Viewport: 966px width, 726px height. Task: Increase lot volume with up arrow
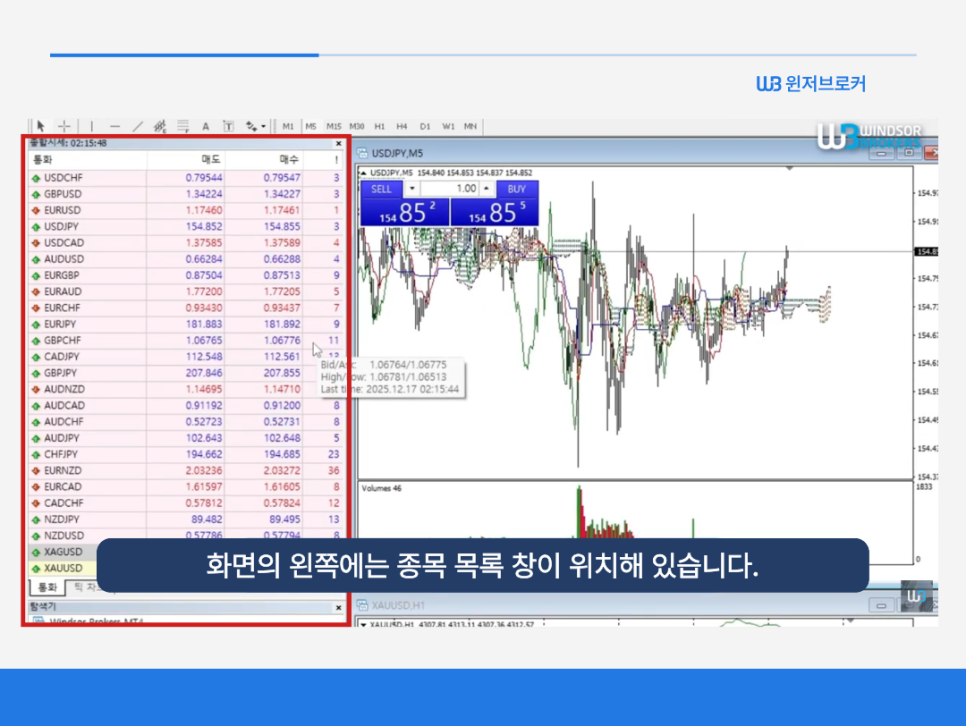pos(487,188)
